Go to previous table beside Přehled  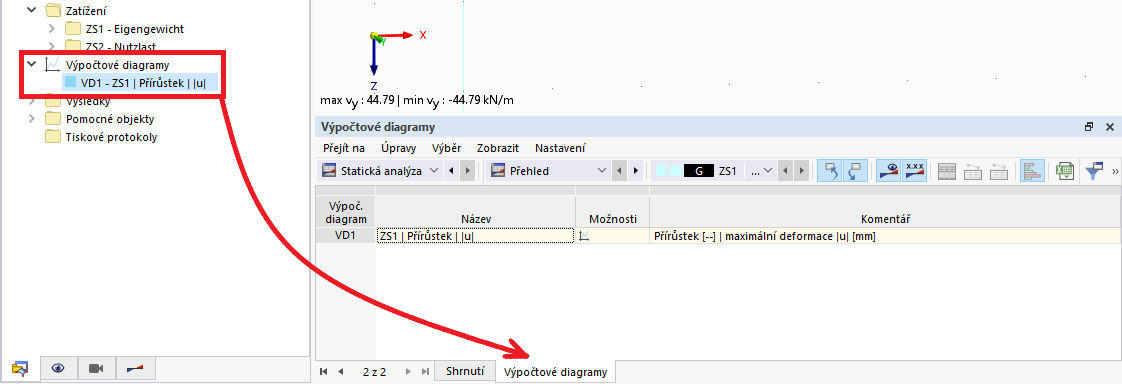coord(619,171)
